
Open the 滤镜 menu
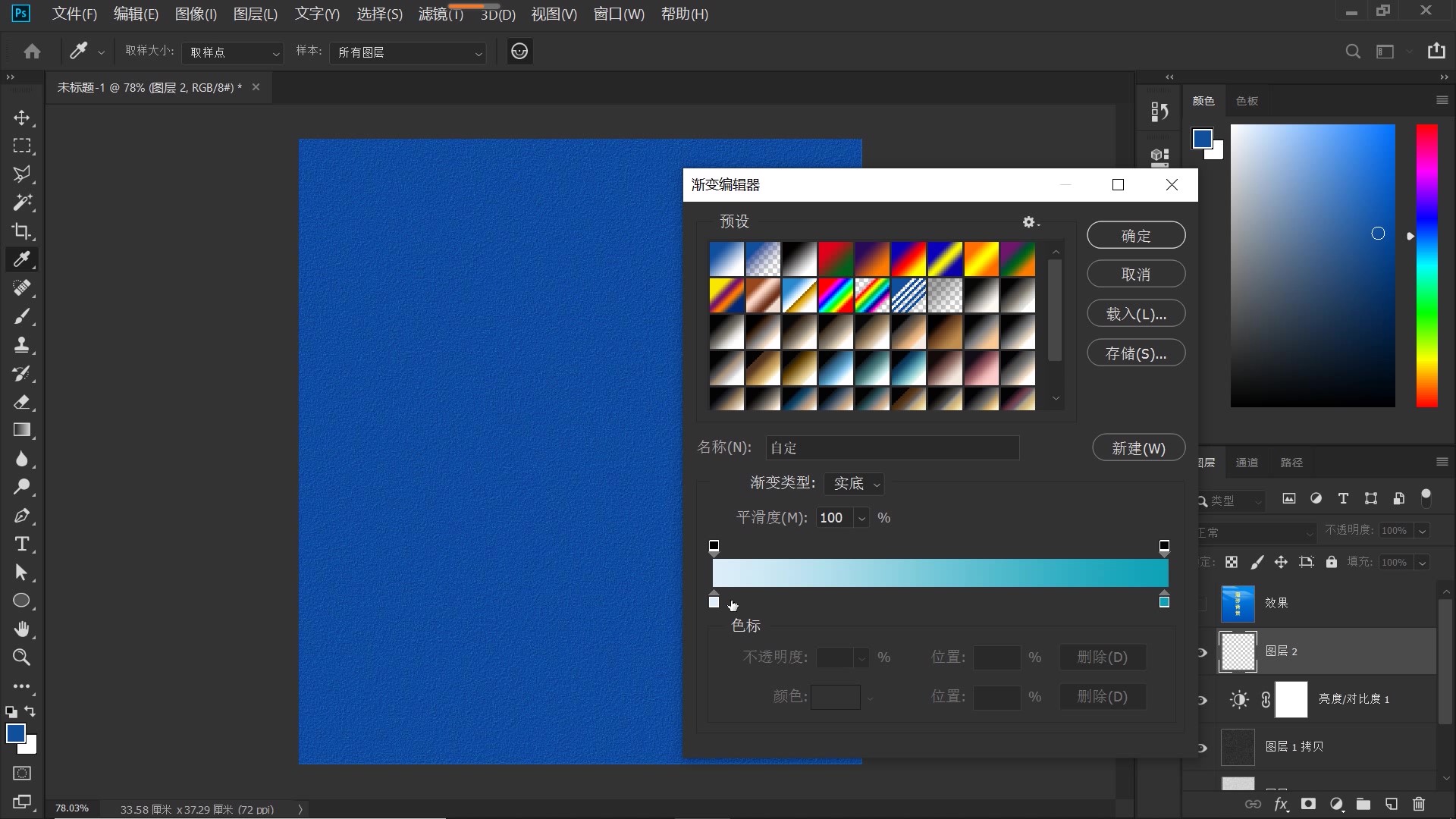tap(440, 14)
